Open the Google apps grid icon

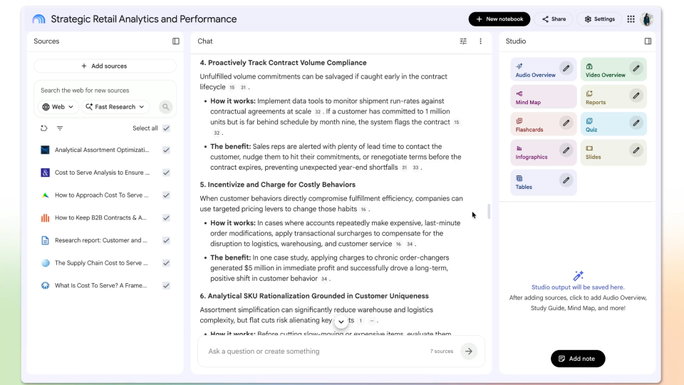(631, 19)
